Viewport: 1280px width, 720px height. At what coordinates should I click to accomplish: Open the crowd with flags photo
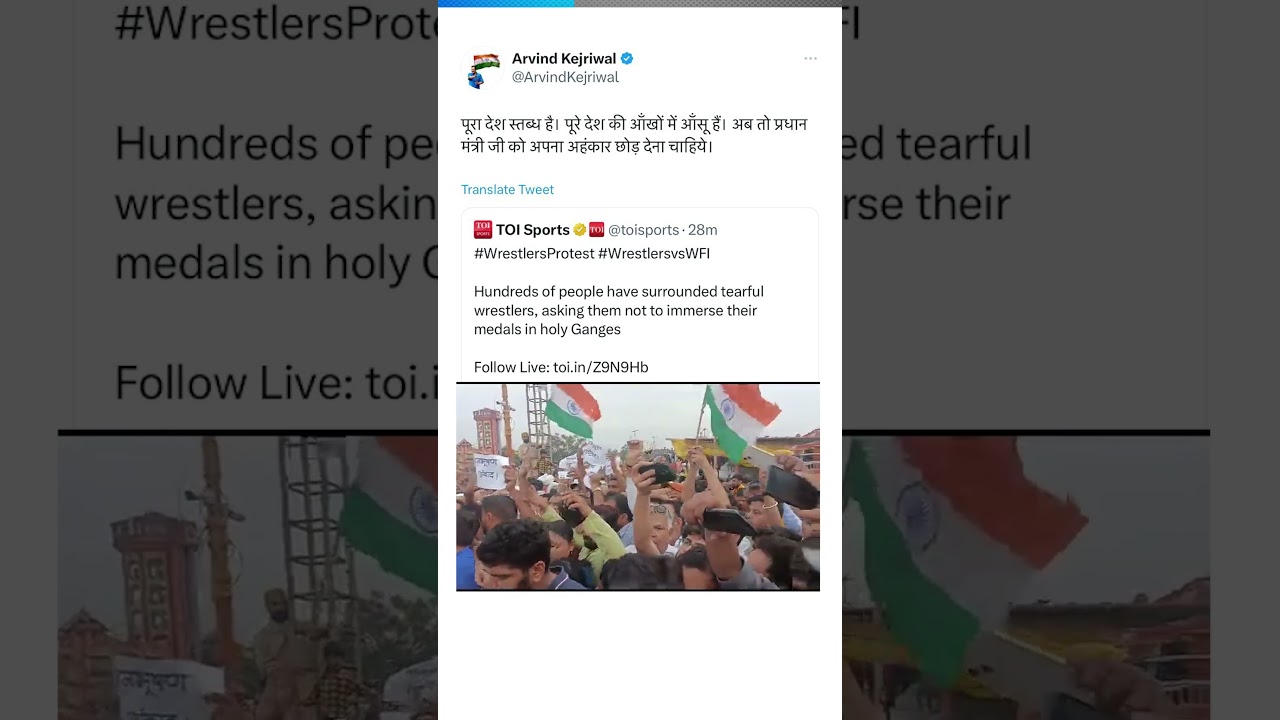click(638, 487)
